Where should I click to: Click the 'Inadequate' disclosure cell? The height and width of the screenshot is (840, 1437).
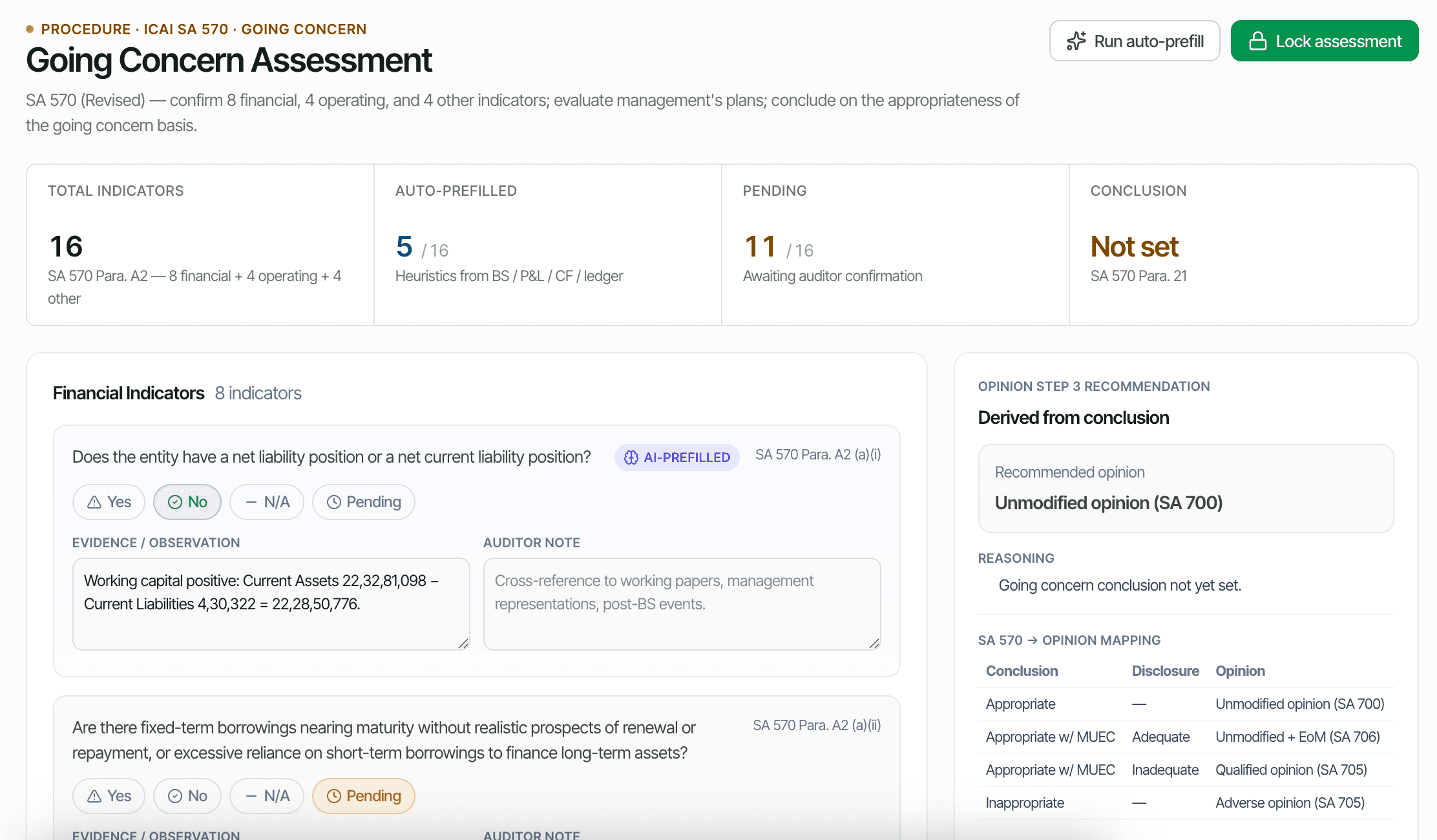tap(1166, 770)
